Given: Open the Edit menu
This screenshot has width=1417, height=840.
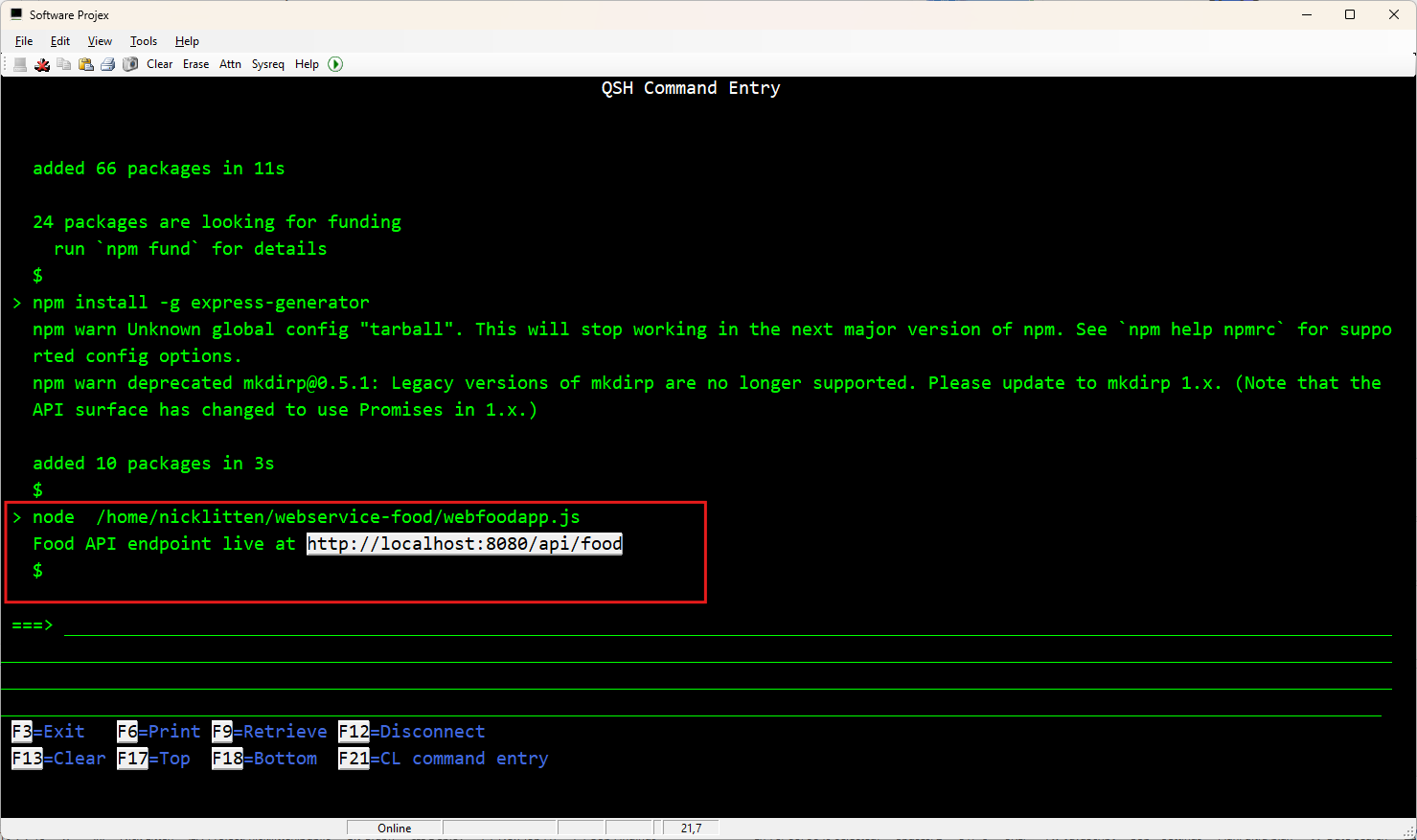Looking at the screenshot, I should click(60, 41).
